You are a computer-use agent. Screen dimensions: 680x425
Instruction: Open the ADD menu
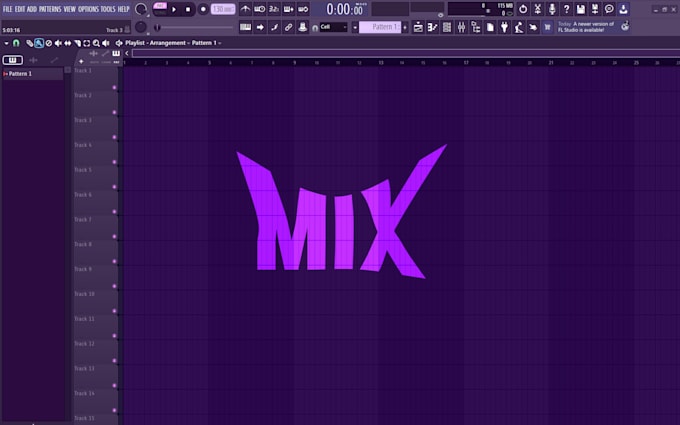(x=32, y=9)
